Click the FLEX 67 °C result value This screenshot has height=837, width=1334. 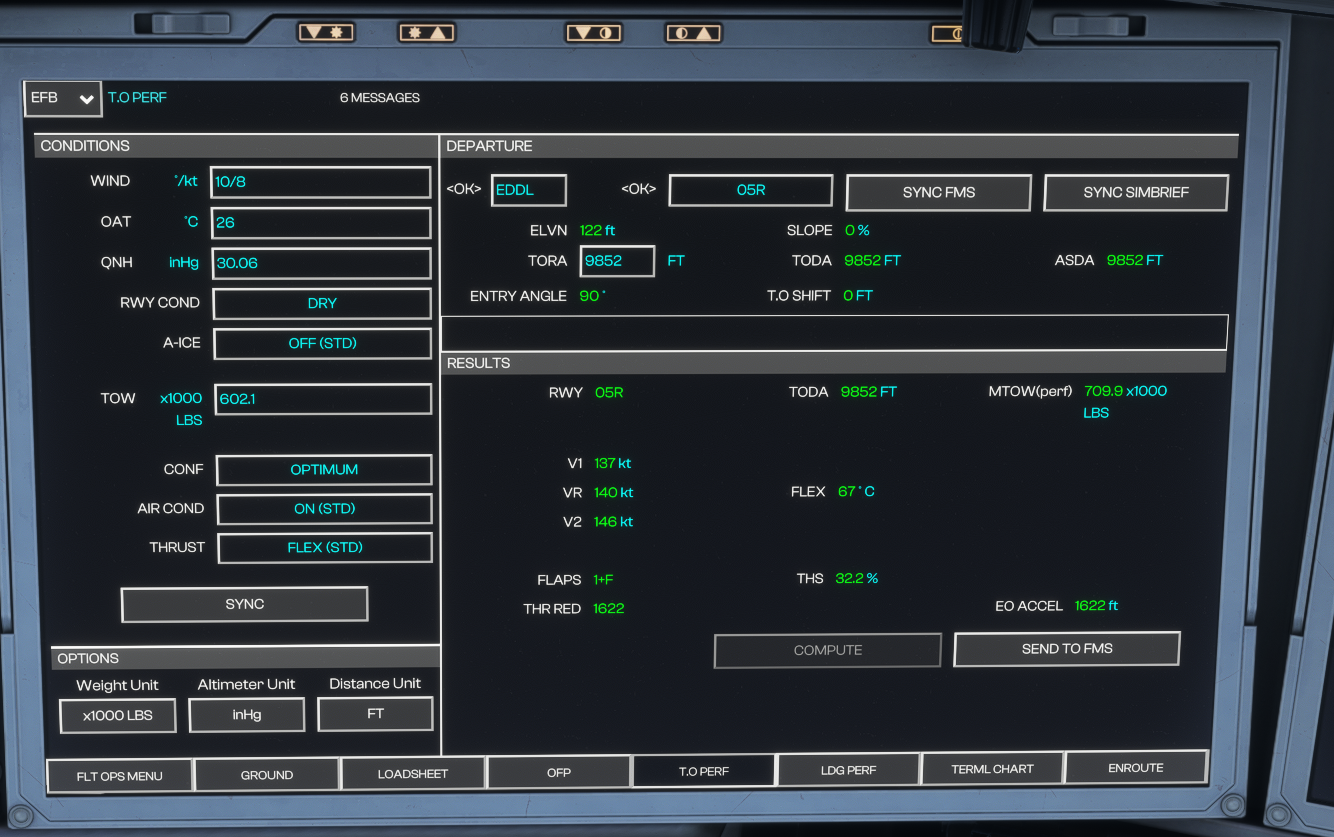pos(856,492)
